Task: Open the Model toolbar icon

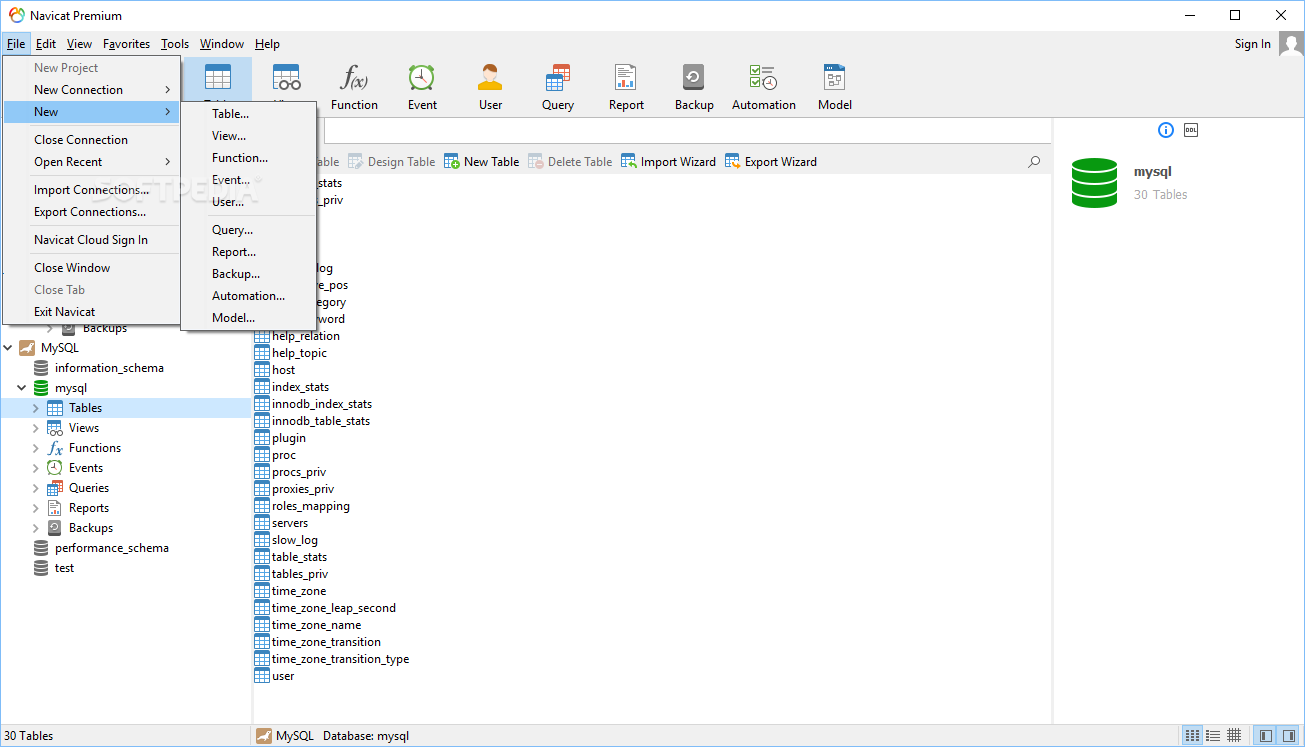Action: click(x=835, y=78)
